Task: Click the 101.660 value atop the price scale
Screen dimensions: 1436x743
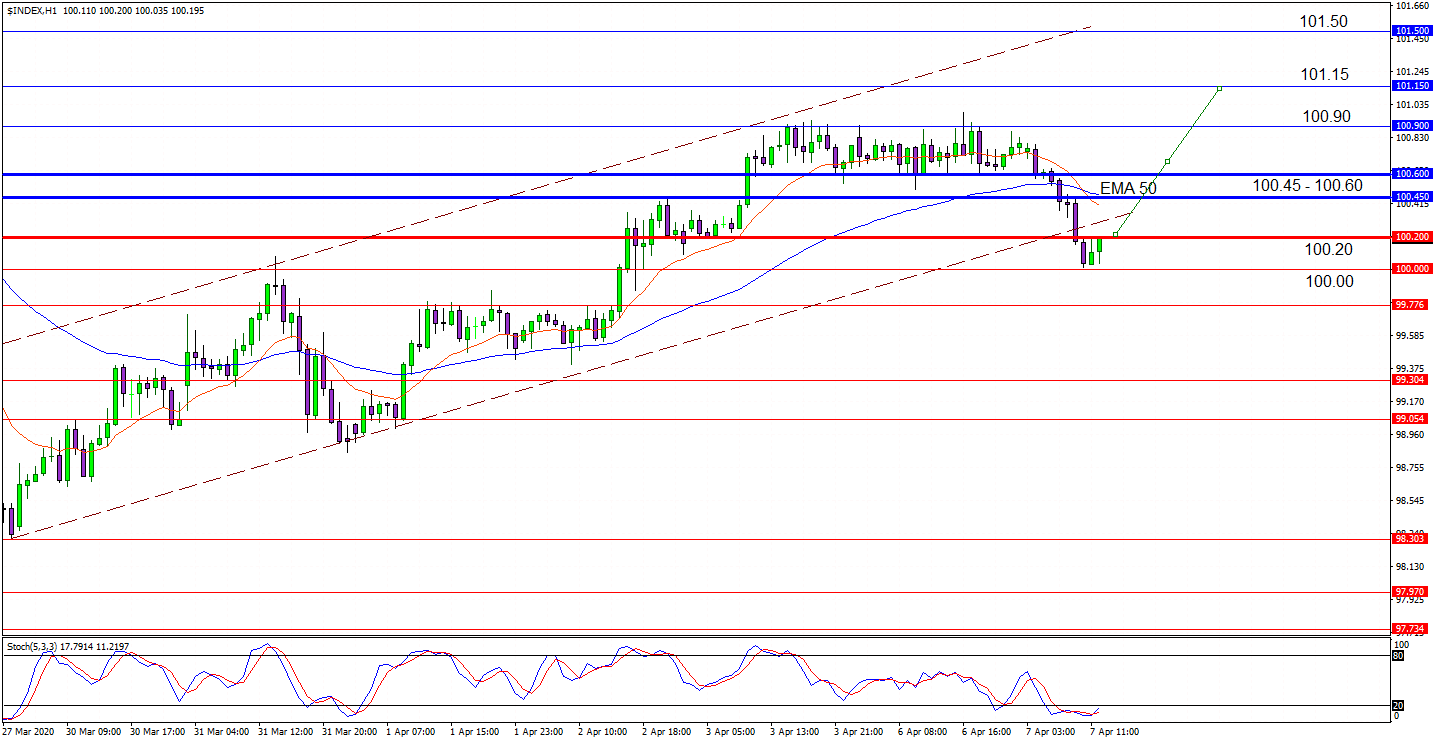Action: coord(1410,6)
